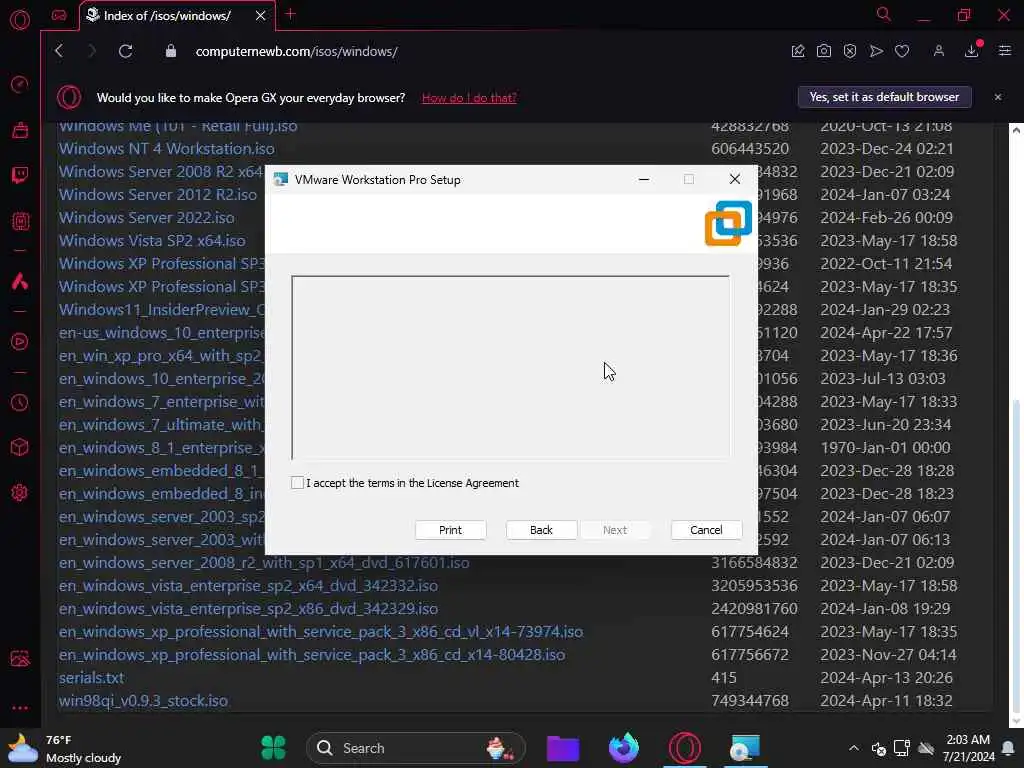Viewport: 1024px width, 768px height.
Task: Click the browser search tabs magnifier icon
Action: tap(883, 14)
